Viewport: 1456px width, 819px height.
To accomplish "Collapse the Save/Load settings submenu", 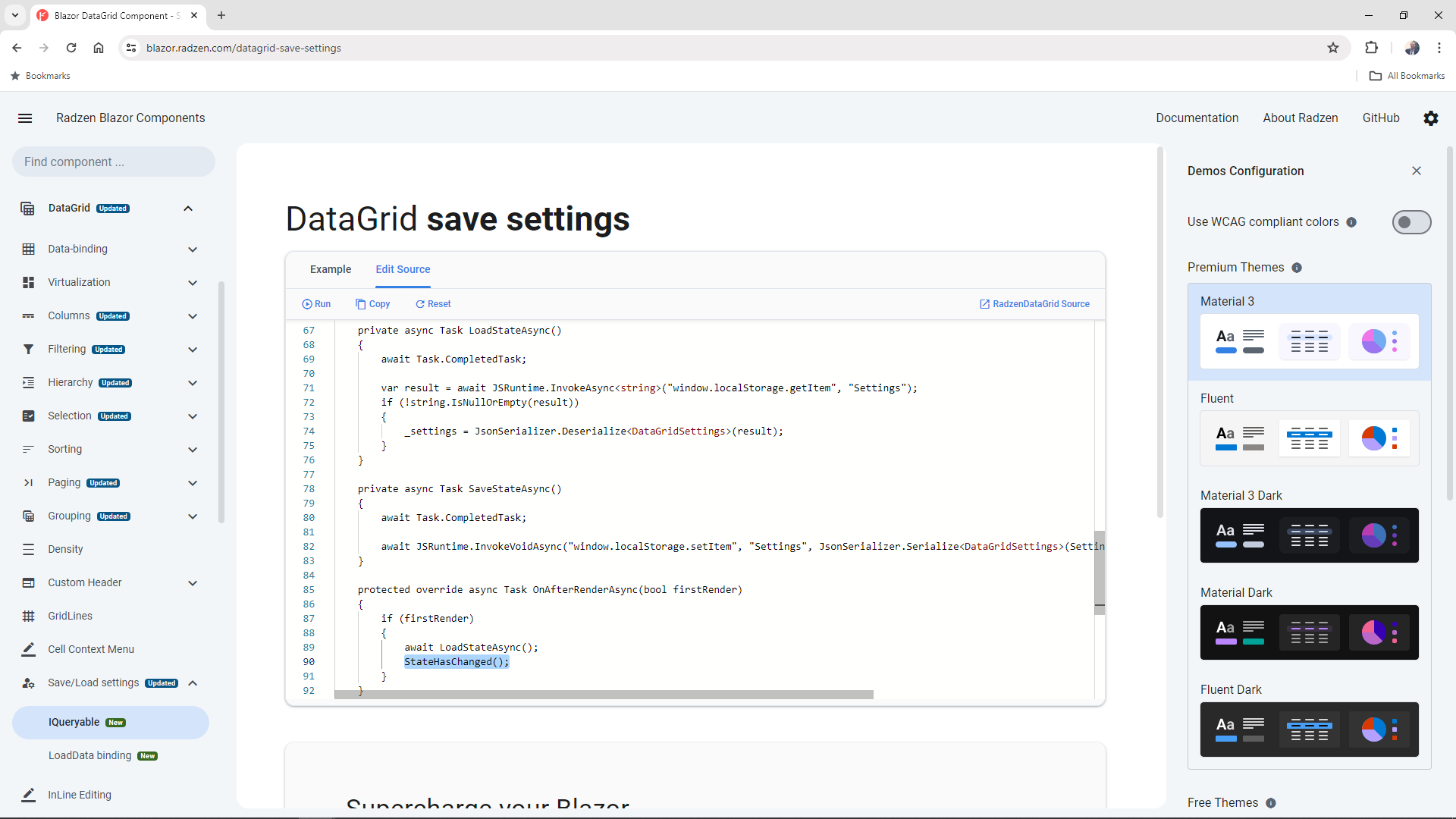I will point(193,683).
